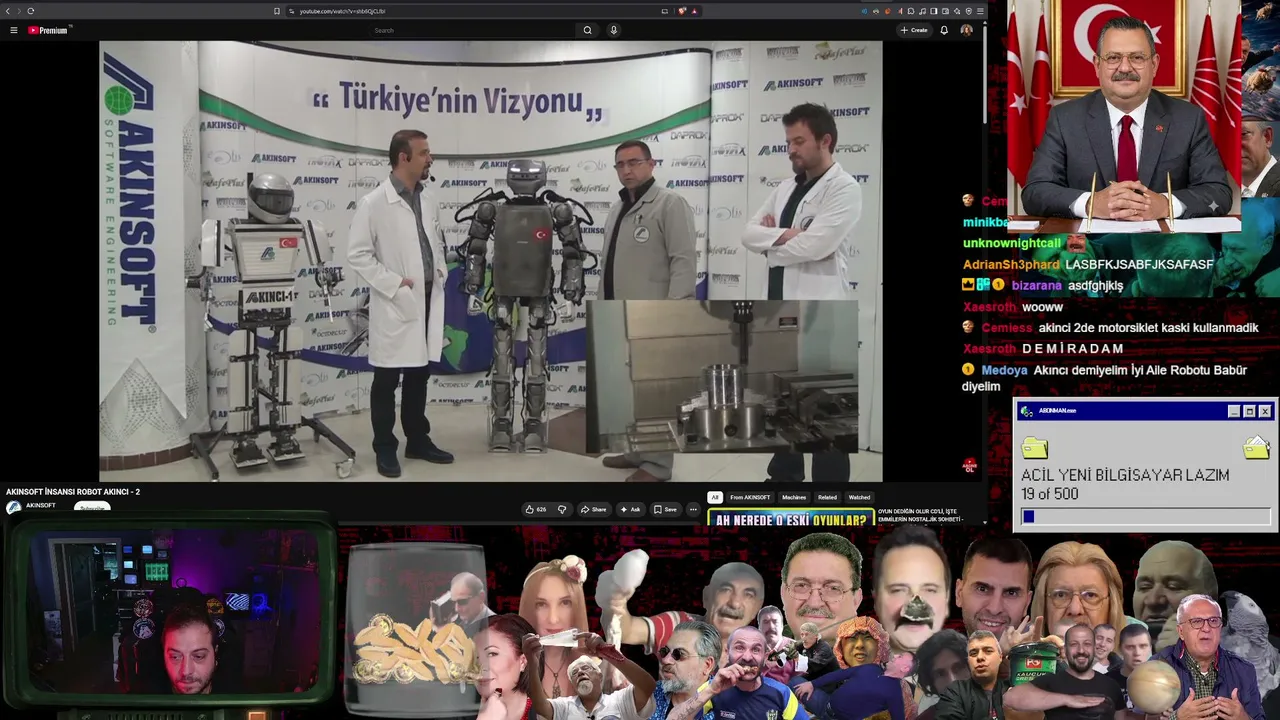Reload the YouTube page
The image size is (1280, 720).
tap(30, 11)
